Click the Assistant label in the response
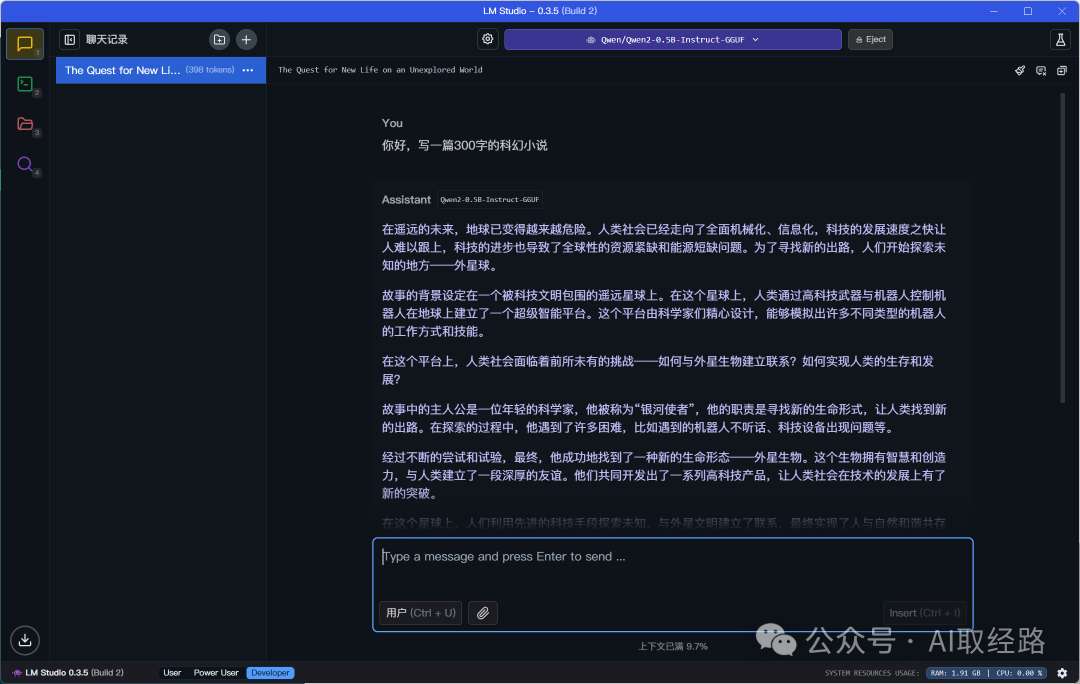Screen dimensions: 1080x684 click(406, 200)
